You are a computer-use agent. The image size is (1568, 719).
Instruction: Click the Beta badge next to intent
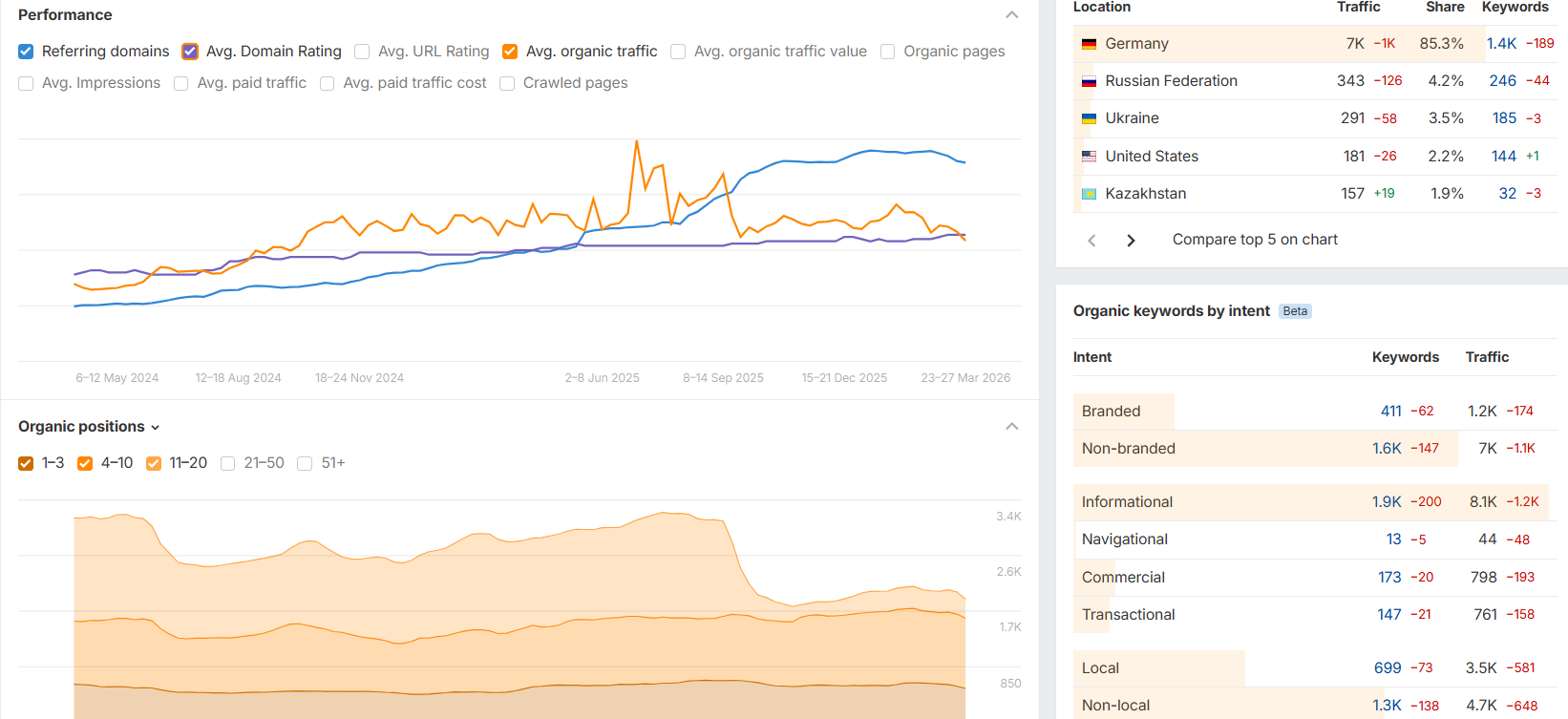pos(1295,311)
